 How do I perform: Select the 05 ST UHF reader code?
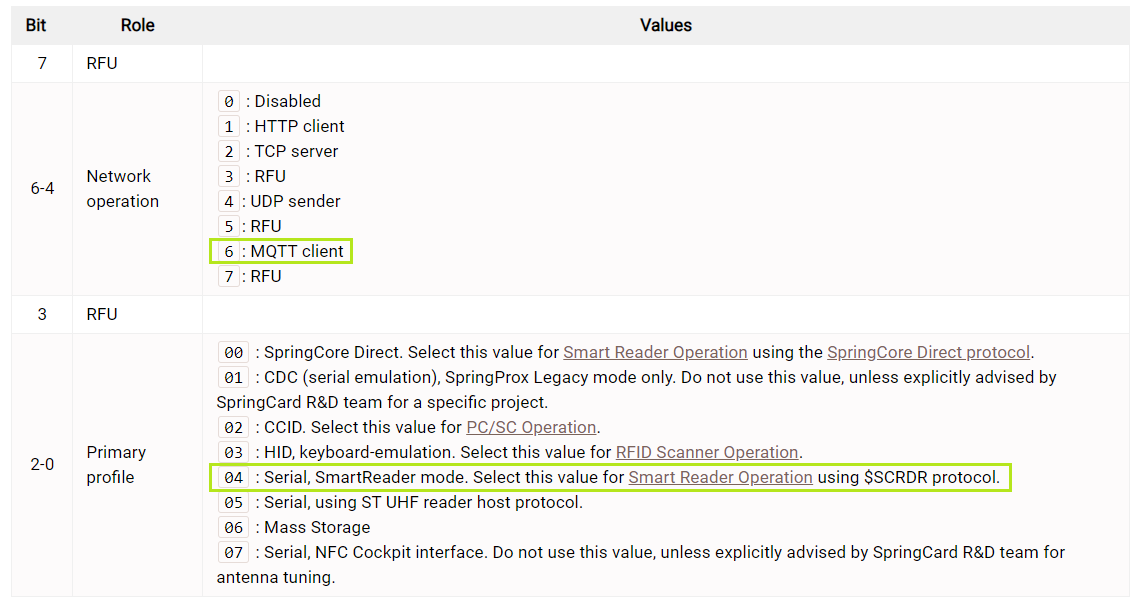click(233, 502)
